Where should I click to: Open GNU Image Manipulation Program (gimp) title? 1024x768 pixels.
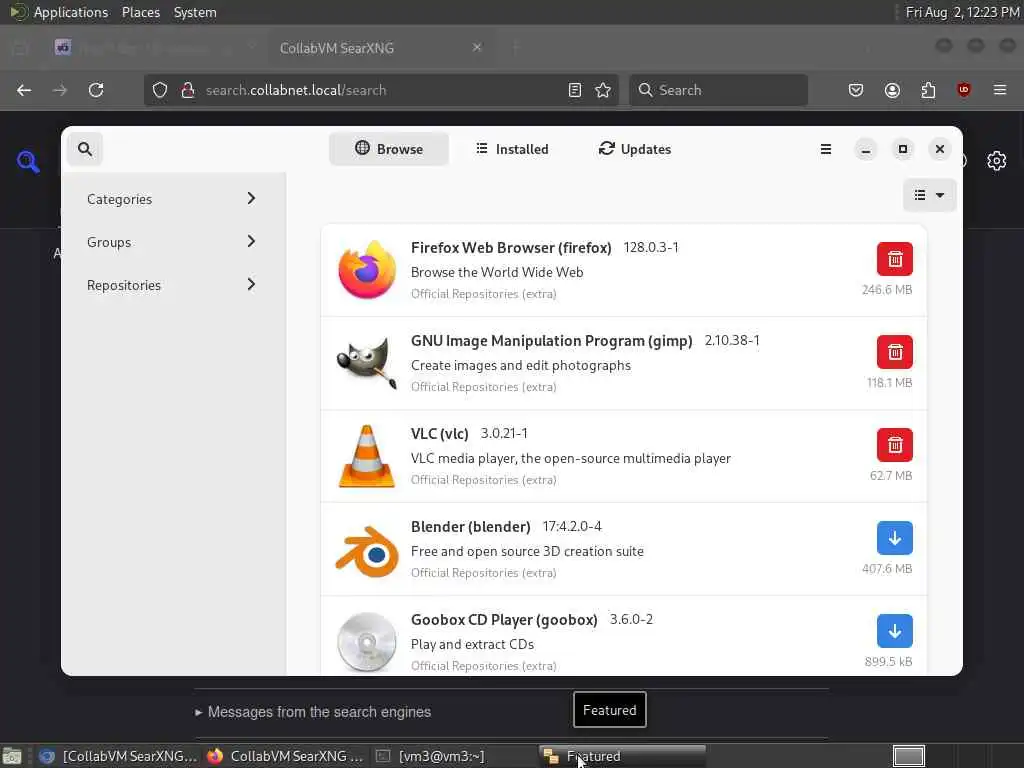pos(551,340)
